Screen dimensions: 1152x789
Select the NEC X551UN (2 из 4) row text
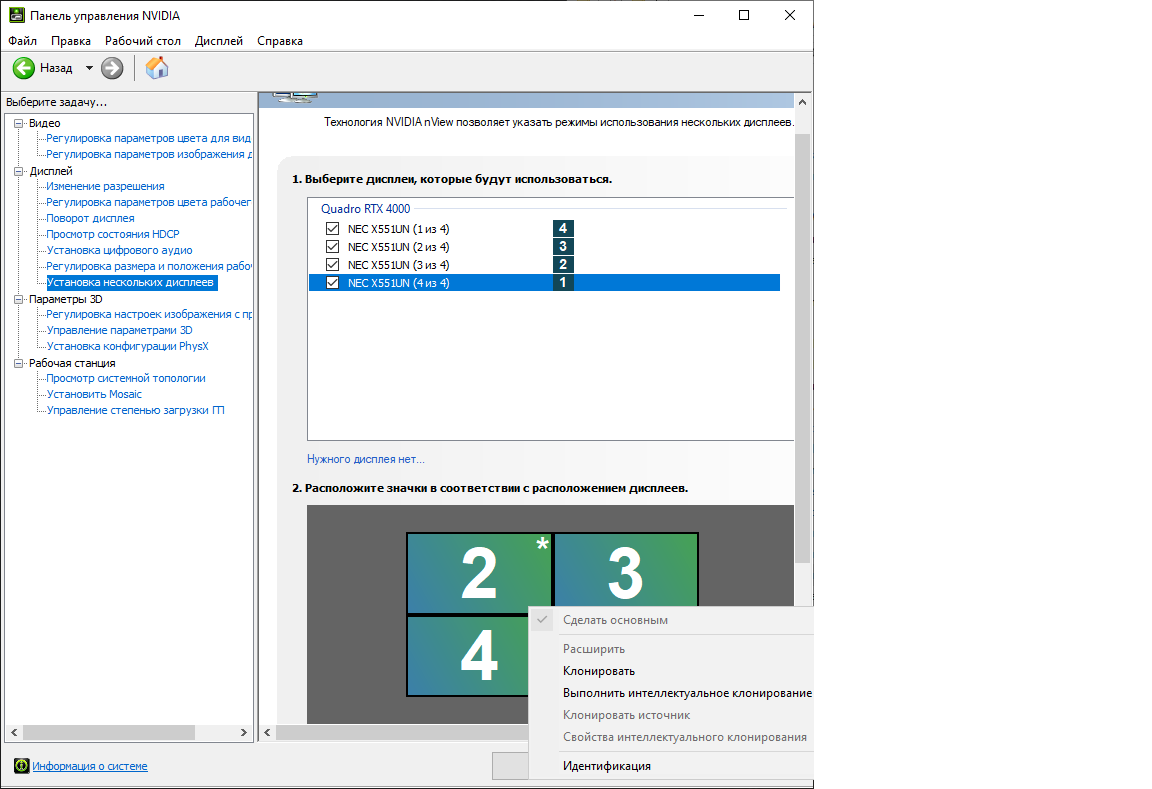point(398,247)
